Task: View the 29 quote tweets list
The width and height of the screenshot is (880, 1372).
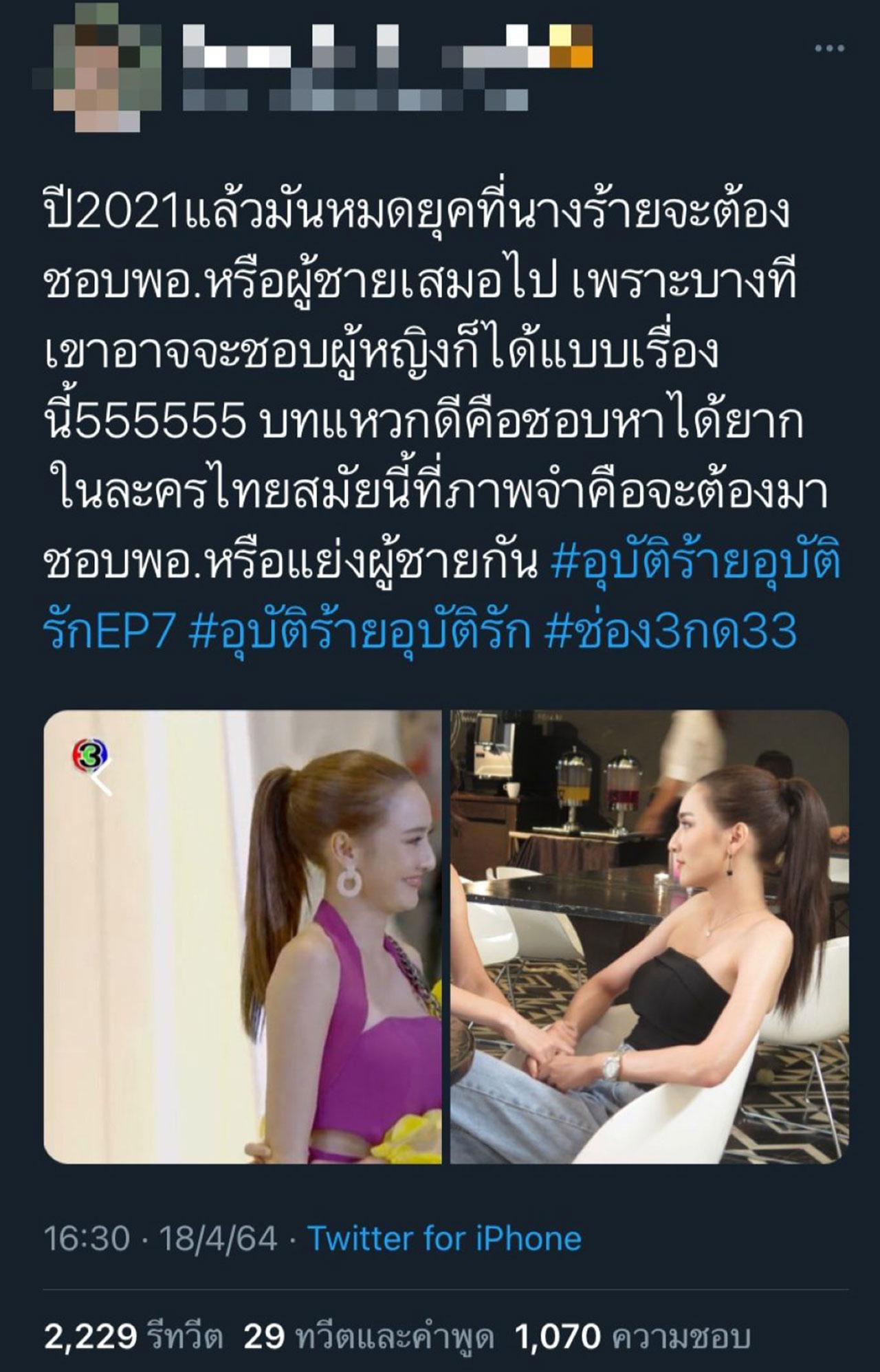Action: click(x=369, y=1337)
